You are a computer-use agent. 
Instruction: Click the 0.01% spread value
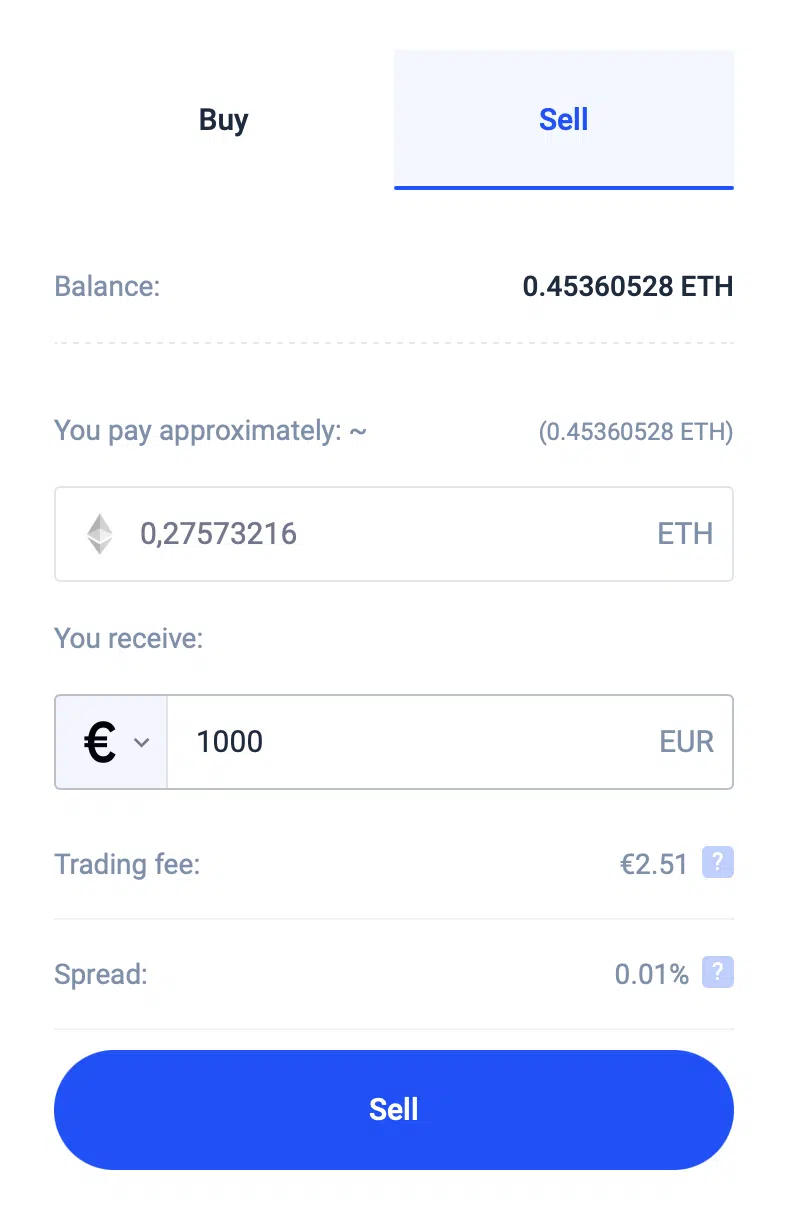(x=652, y=974)
